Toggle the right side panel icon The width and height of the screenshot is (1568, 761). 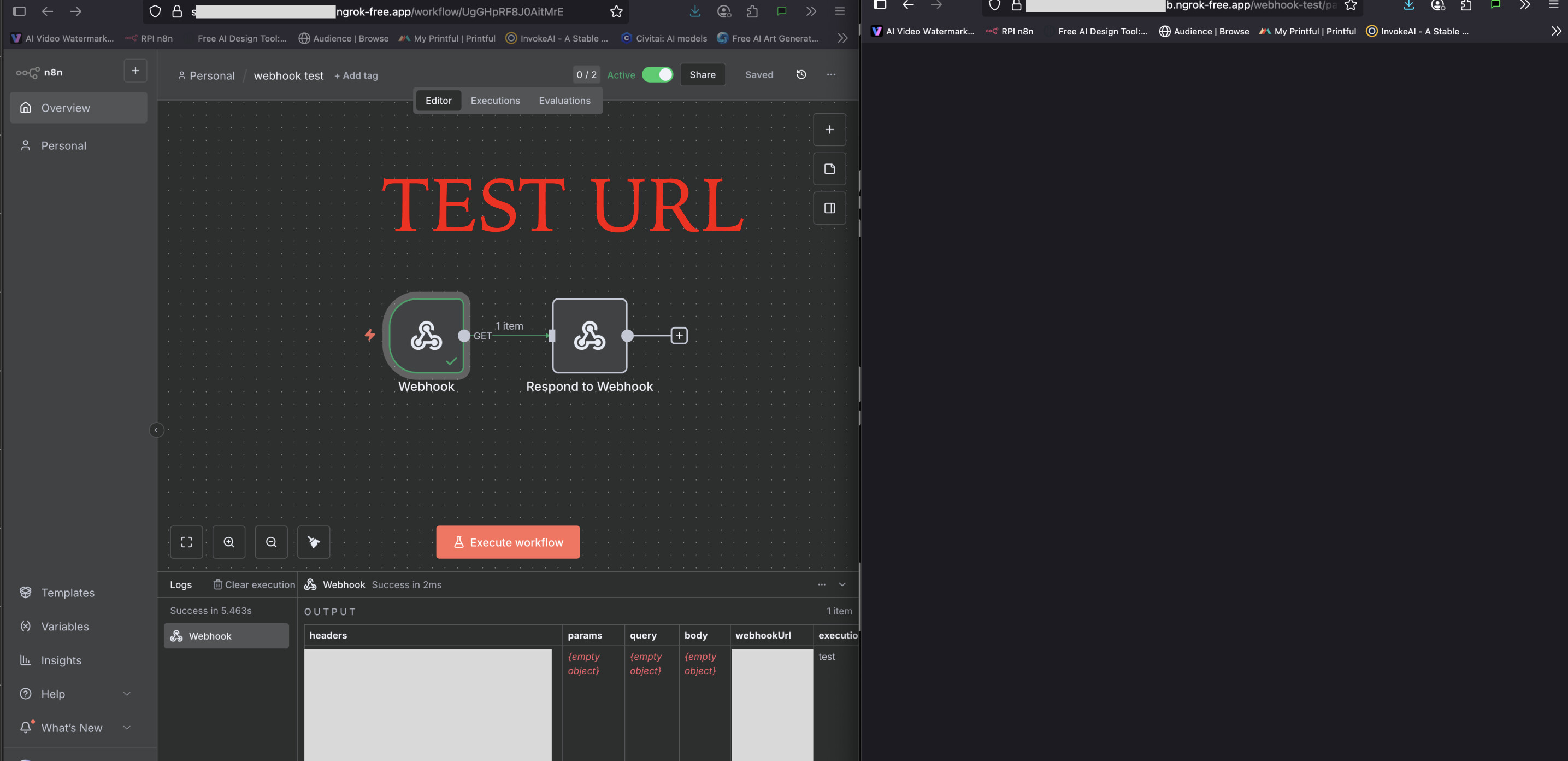829,208
